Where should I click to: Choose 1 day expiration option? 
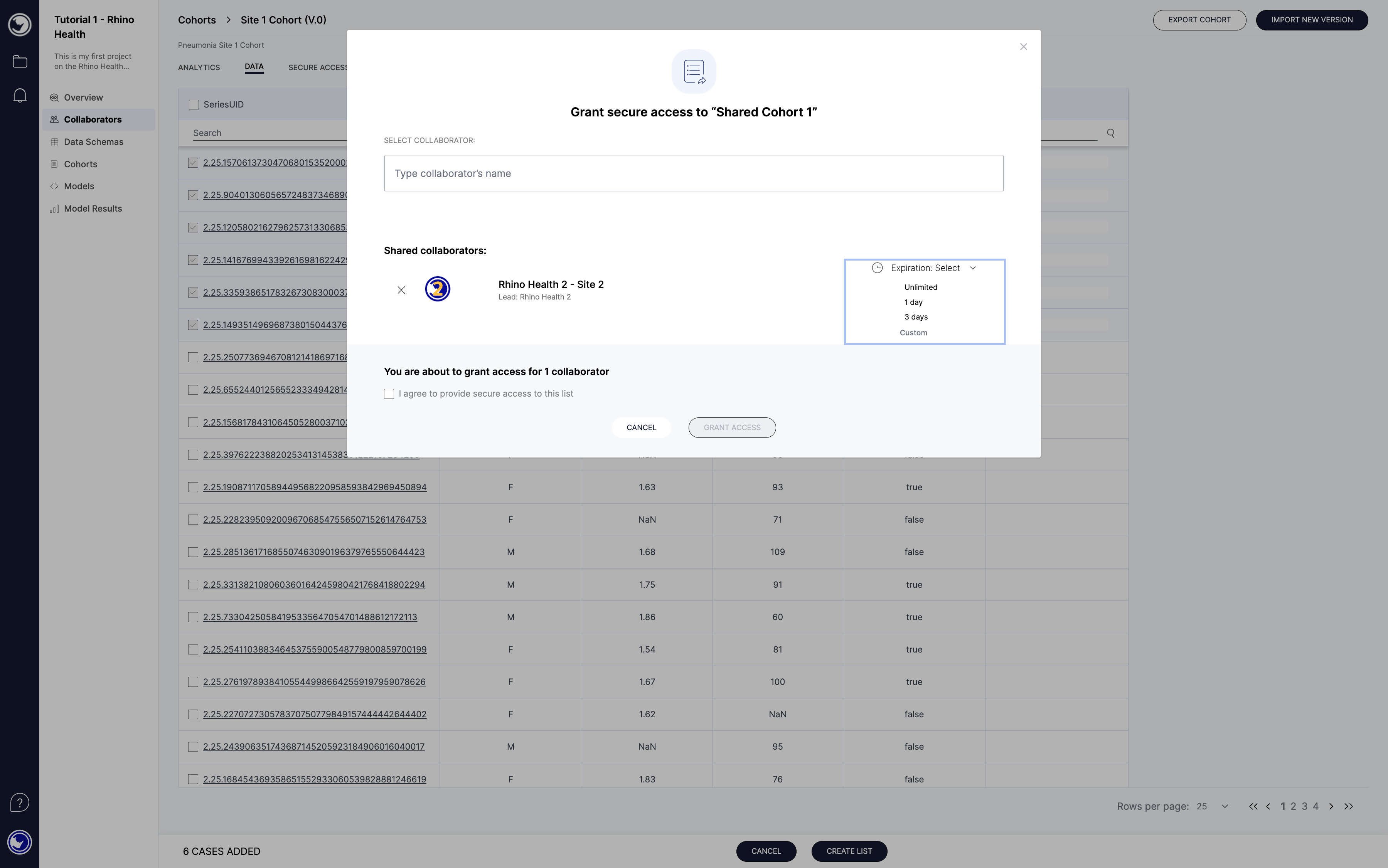(913, 302)
